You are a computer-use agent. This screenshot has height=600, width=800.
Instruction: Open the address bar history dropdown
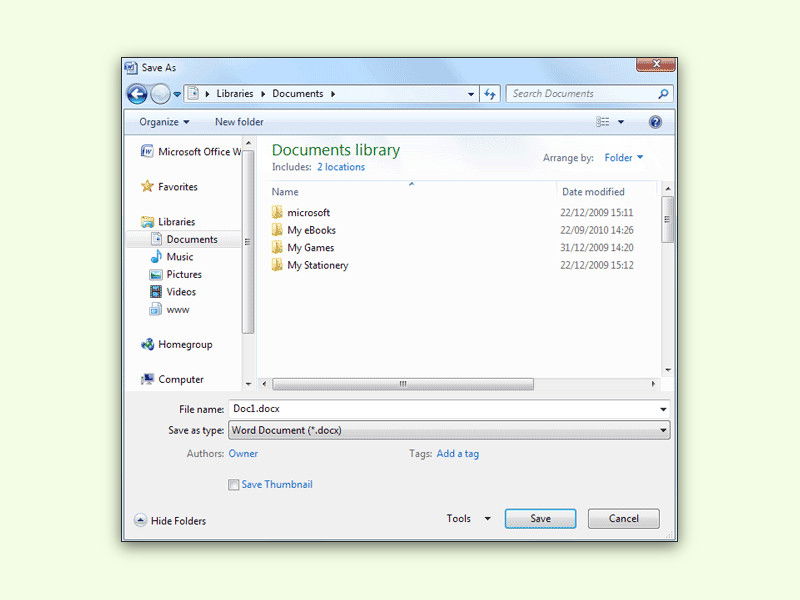(x=471, y=94)
